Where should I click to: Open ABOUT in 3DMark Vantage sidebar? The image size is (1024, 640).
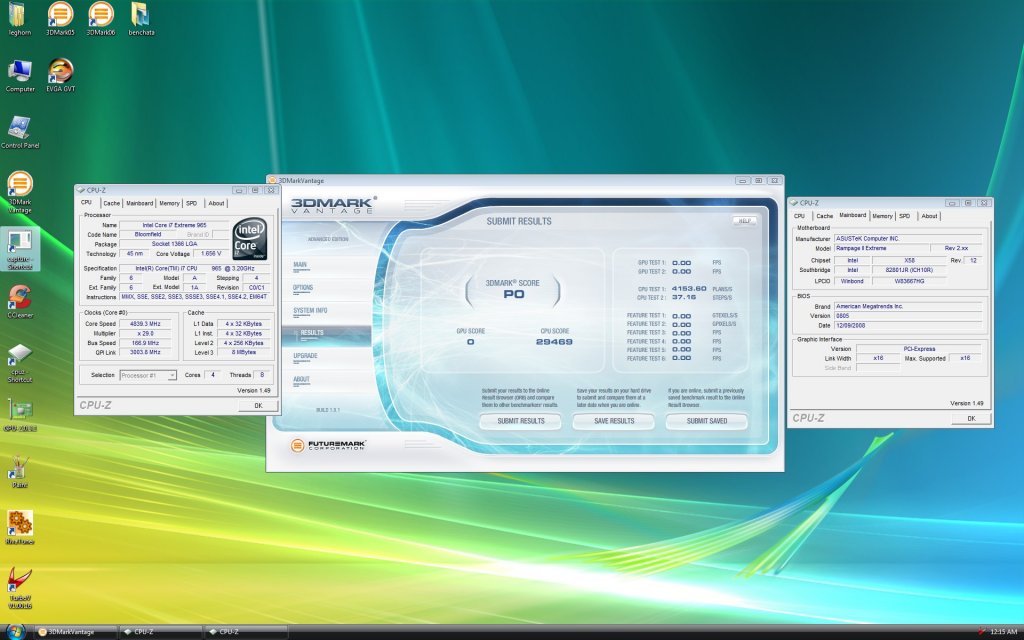(301, 379)
